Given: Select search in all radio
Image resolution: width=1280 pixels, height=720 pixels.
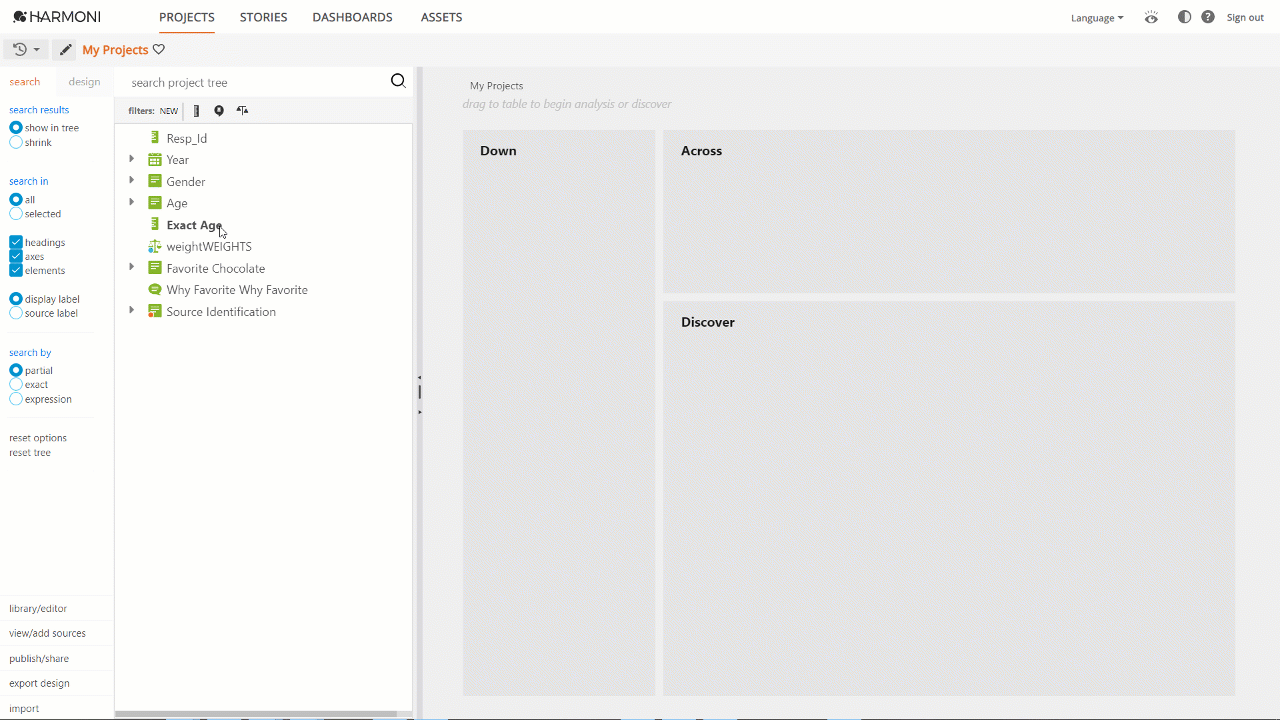Looking at the screenshot, I should 16,200.
